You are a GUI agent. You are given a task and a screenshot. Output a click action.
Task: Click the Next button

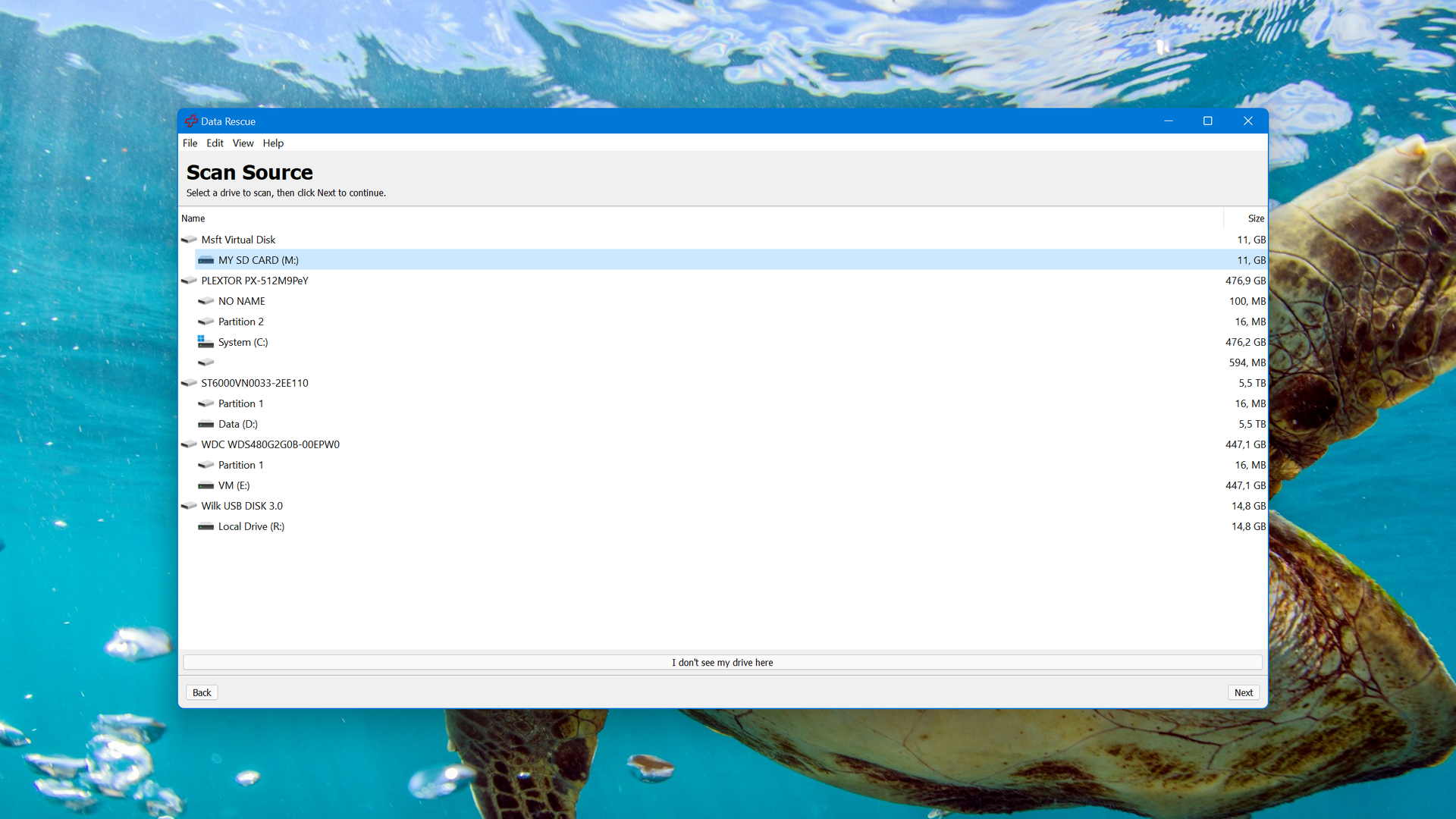click(x=1244, y=692)
